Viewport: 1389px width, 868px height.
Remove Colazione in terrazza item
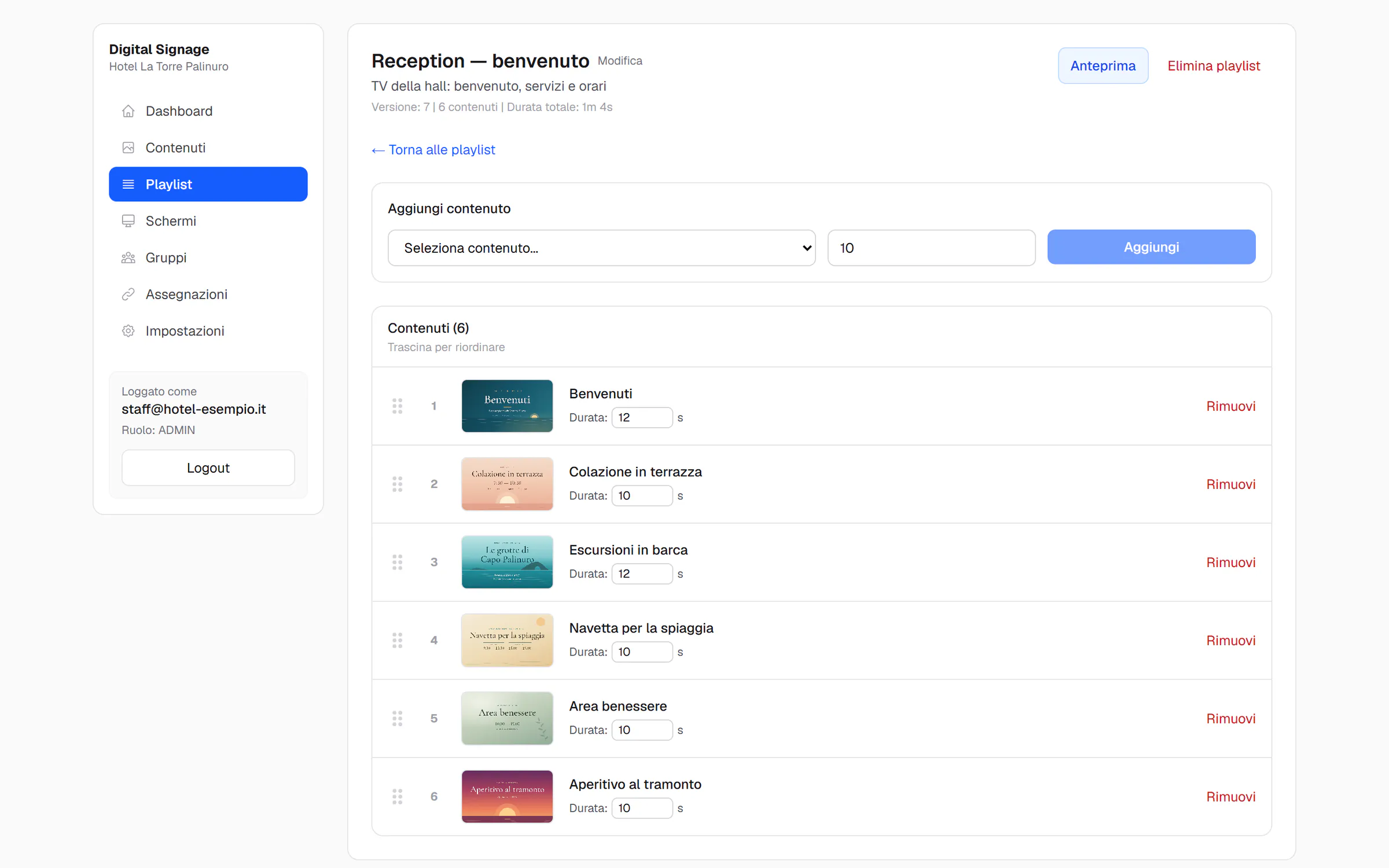click(x=1230, y=484)
